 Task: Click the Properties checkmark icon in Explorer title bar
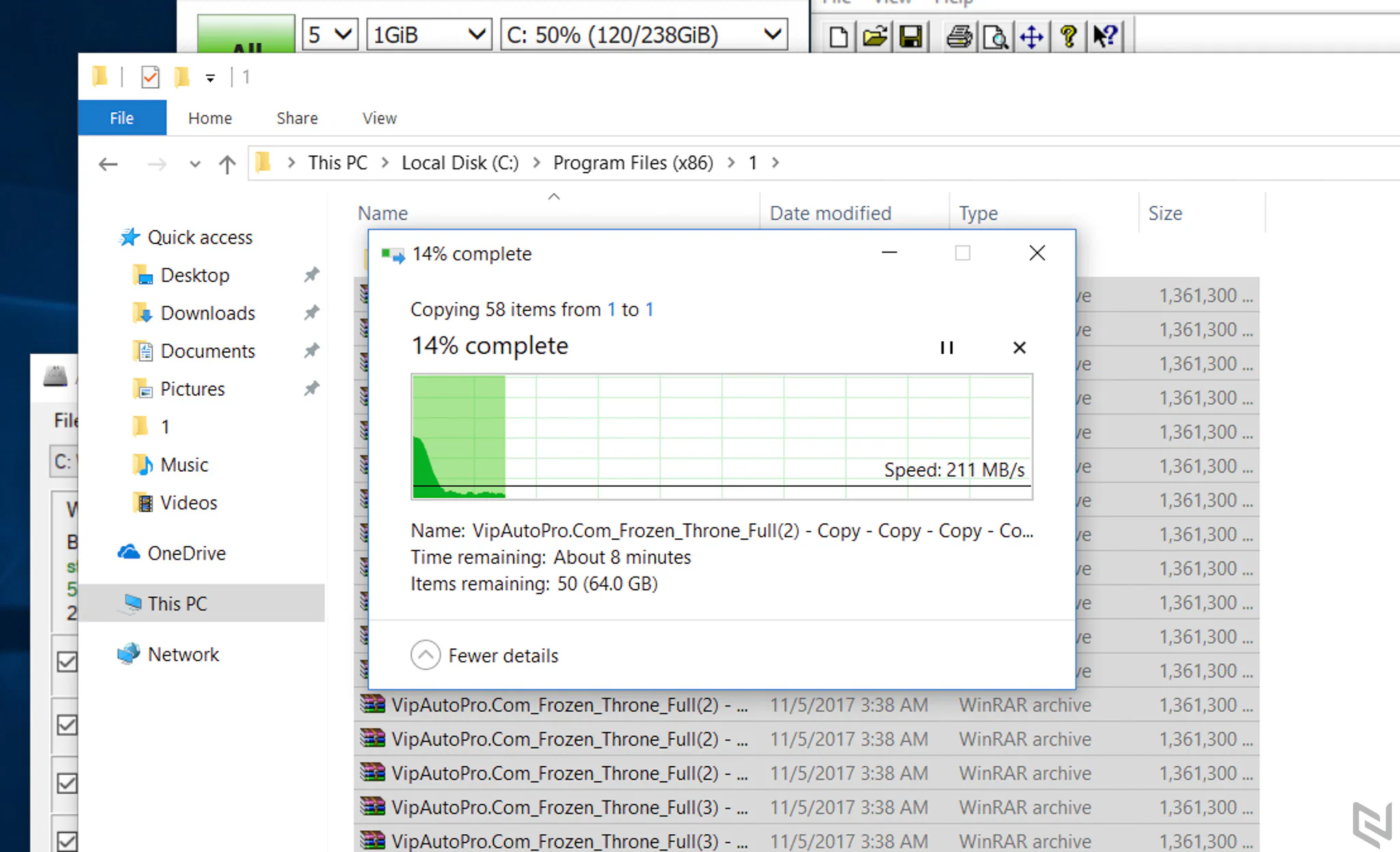click(x=150, y=77)
